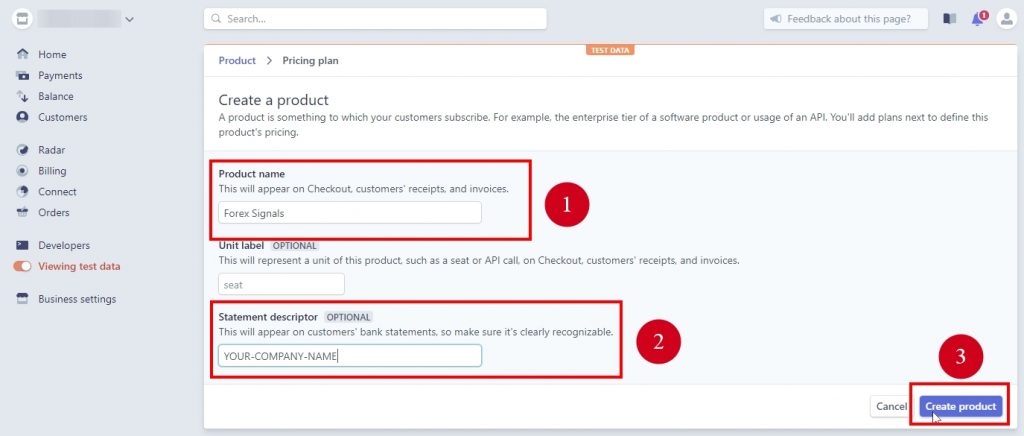This screenshot has width=1024, height=436.
Task: Click the Home icon in sidebar
Action: pyautogui.click(x=22, y=54)
